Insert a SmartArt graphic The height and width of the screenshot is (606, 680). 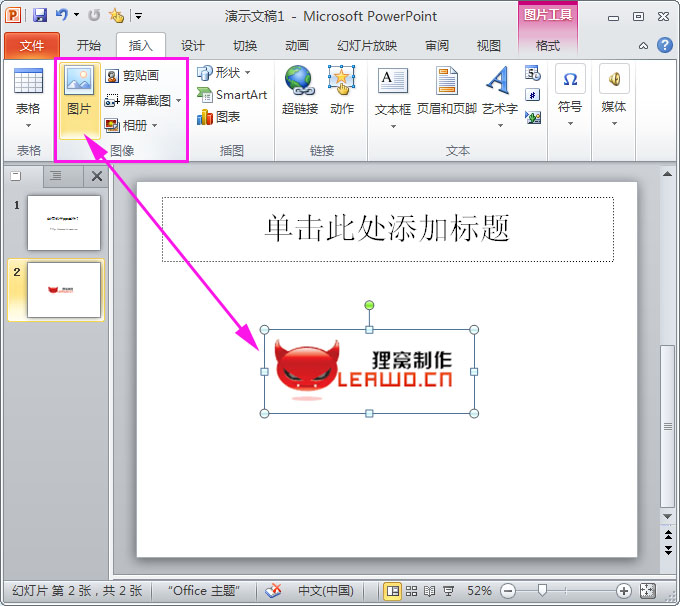pos(232,95)
